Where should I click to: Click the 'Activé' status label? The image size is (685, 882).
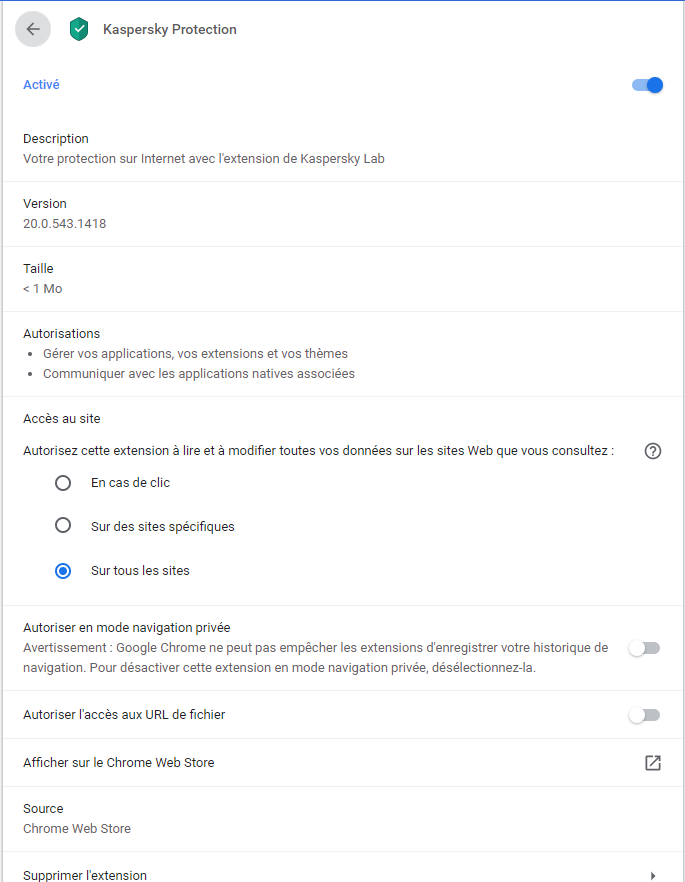coord(41,85)
